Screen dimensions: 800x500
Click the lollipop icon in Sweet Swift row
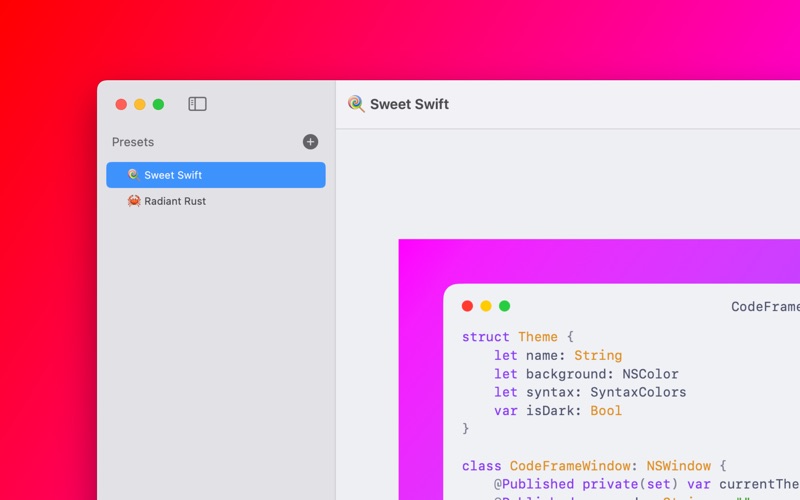(134, 175)
